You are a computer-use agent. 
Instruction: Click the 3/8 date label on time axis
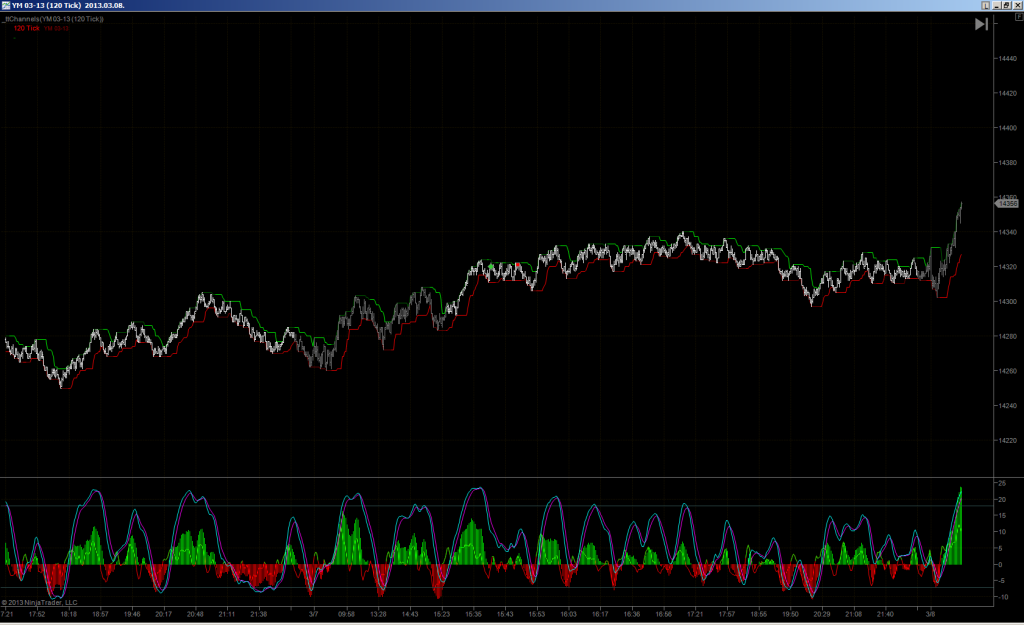coord(930,614)
